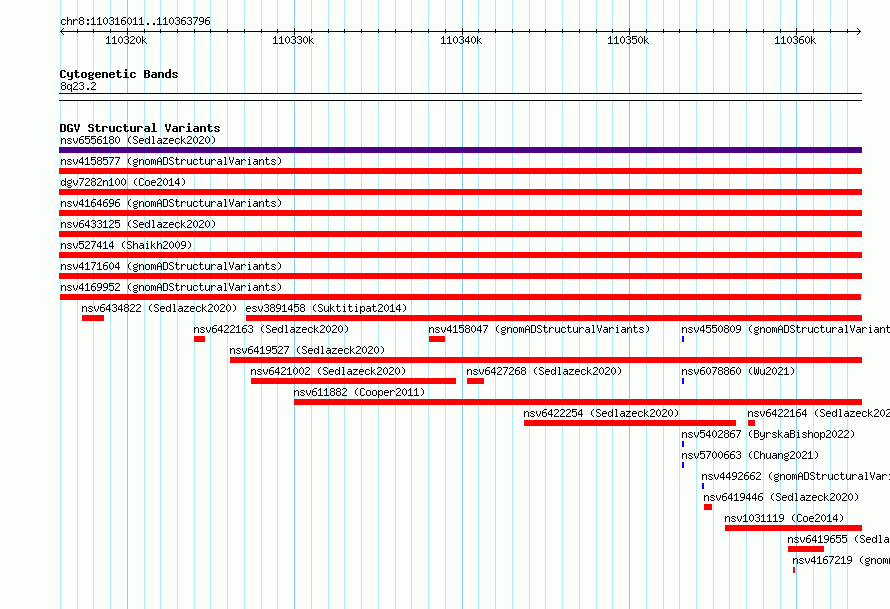Viewport: 890px width, 609px height.
Task: Click the nsv1031119 red variant bar
Action: pyautogui.click(x=794, y=528)
